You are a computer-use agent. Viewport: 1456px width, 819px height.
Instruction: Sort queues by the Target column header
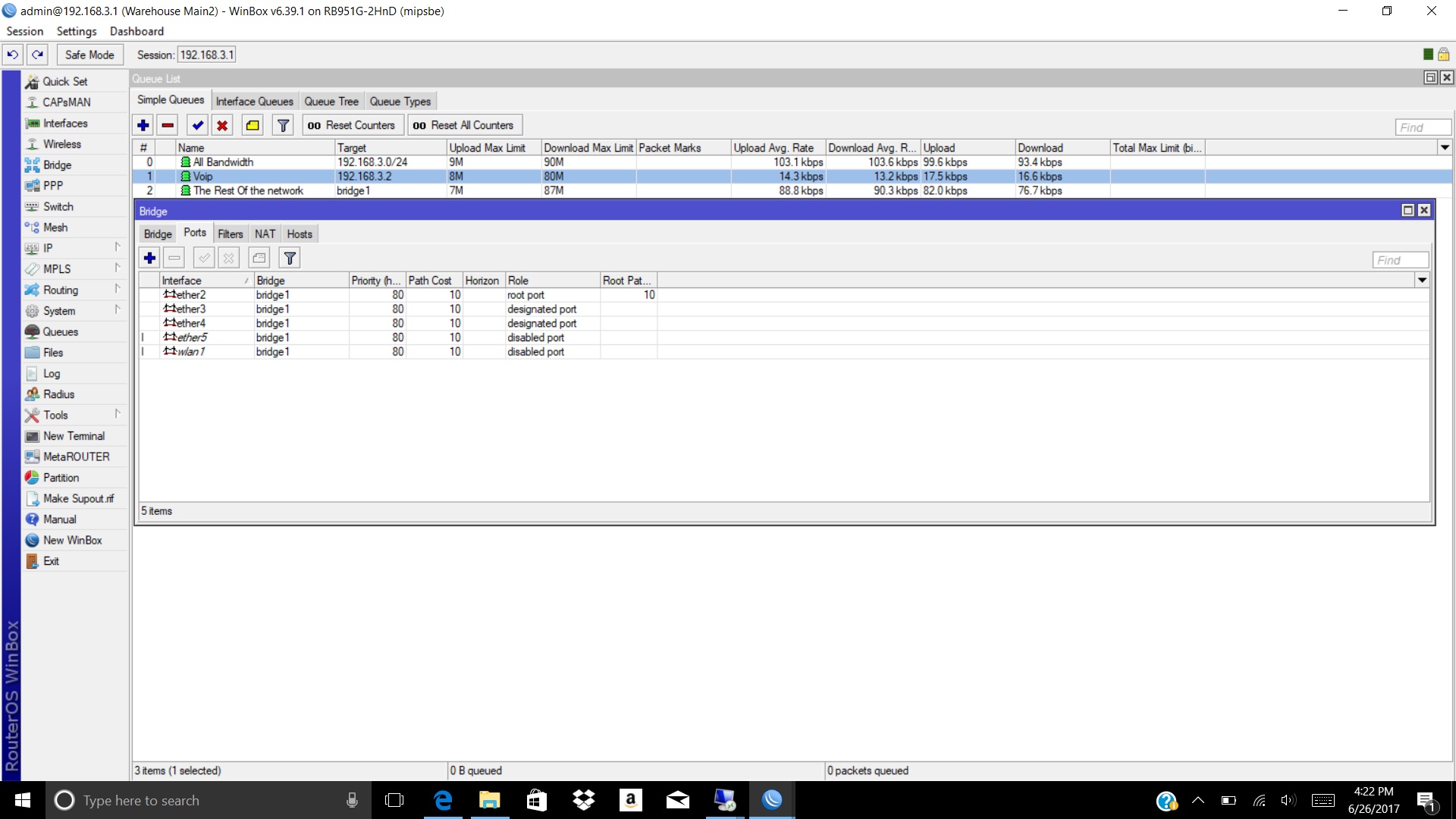point(391,148)
